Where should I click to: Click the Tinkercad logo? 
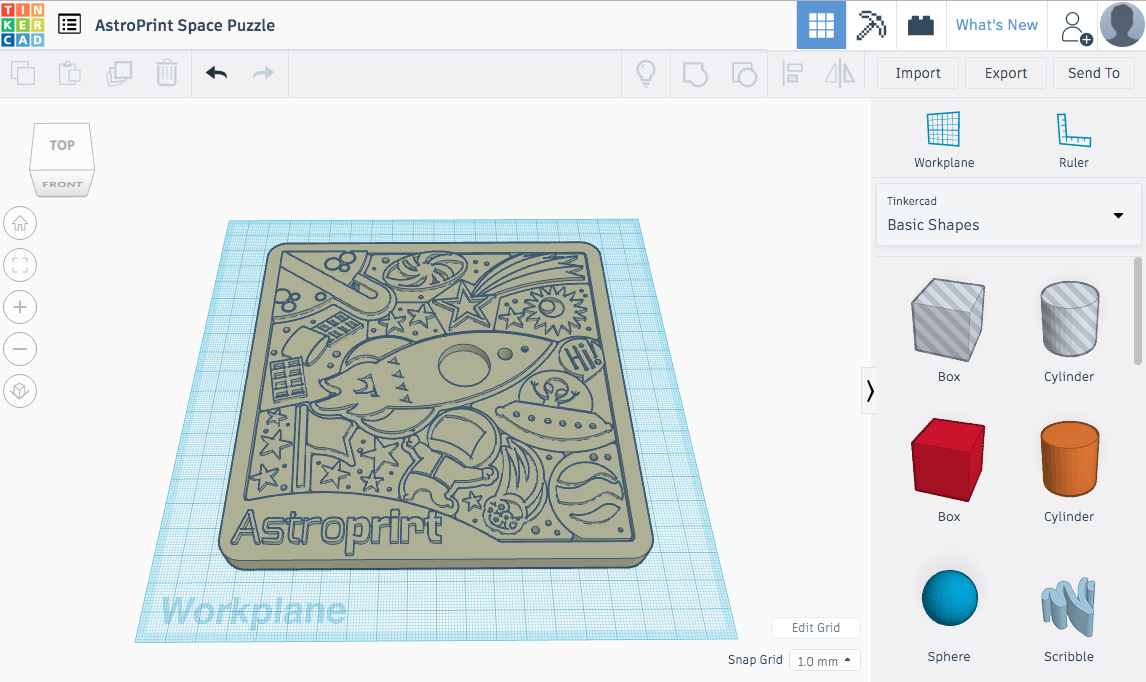click(22, 25)
